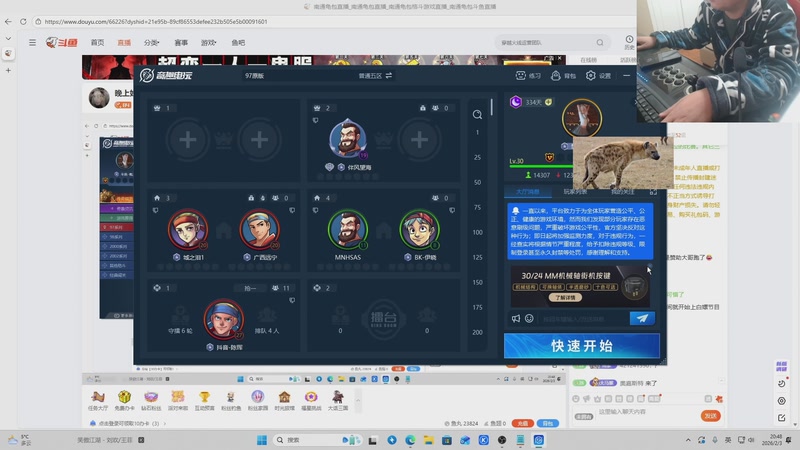Expand 游戏 dropdown in Douyu navigation
The height and width of the screenshot is (450, 800).
(208, 43)
